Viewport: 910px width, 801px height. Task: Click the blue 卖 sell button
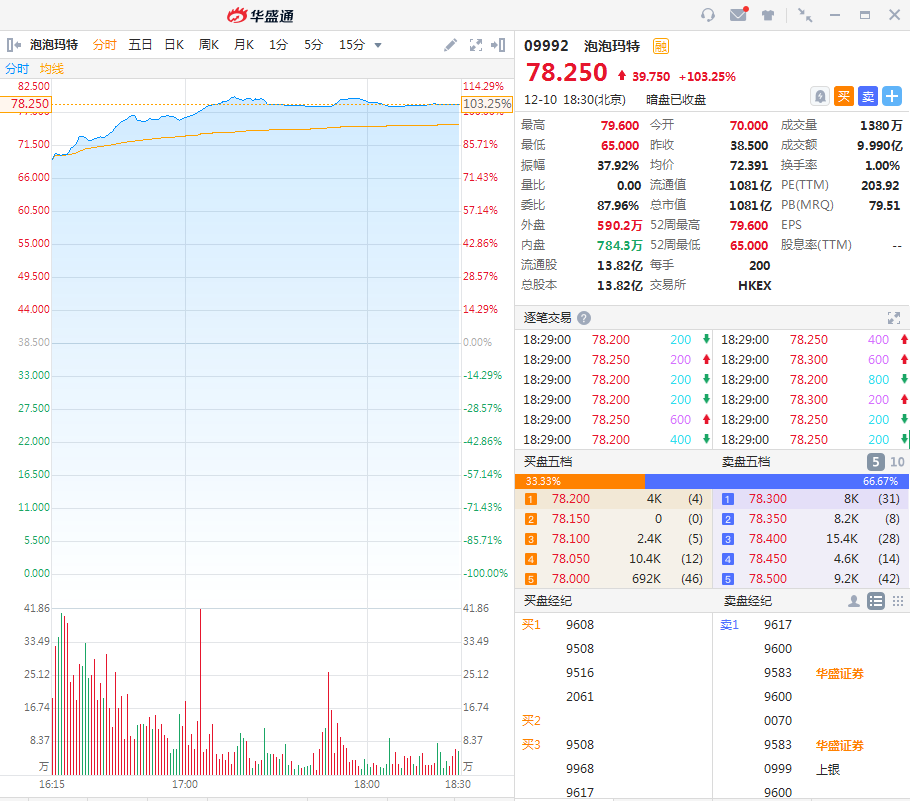click(868, 96)
